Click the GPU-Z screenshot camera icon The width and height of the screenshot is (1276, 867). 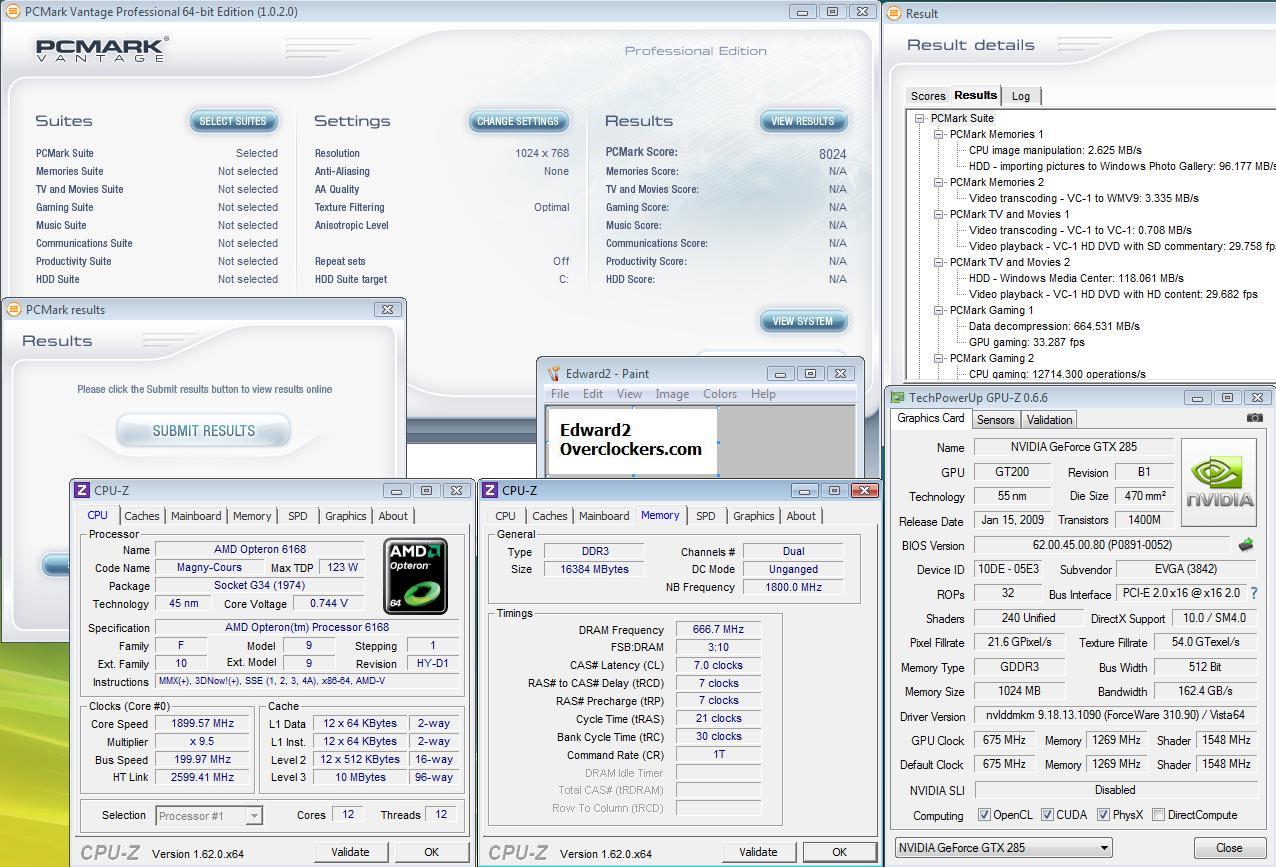pos(1255,418)
